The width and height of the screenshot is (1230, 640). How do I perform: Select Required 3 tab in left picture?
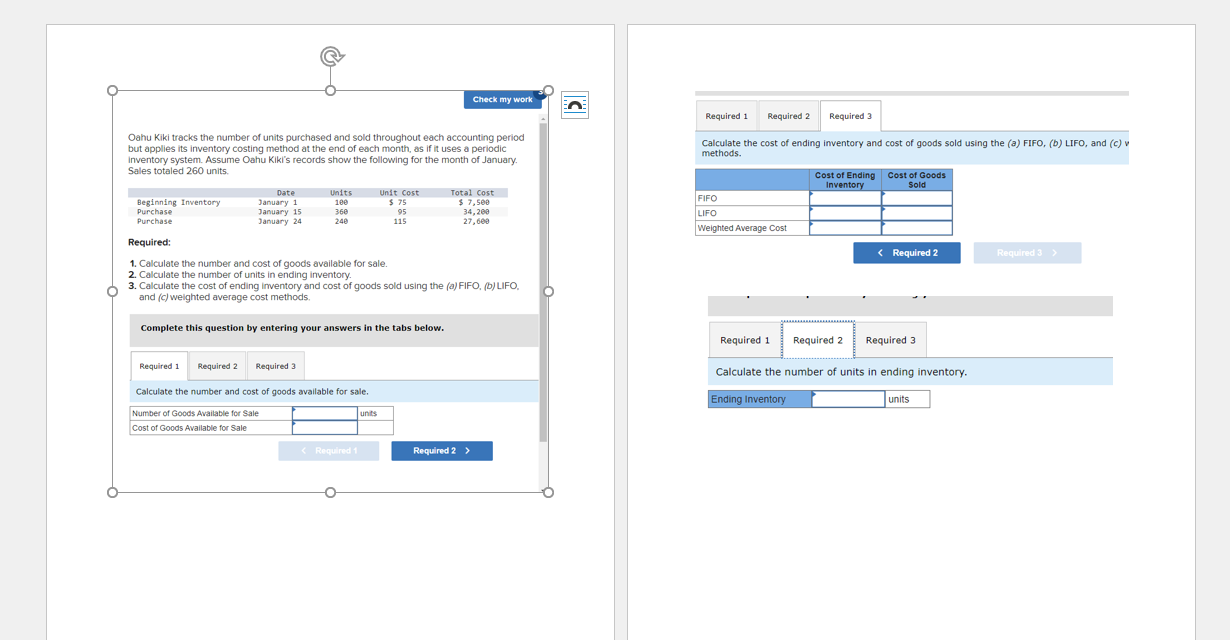[x=276, y=366]
